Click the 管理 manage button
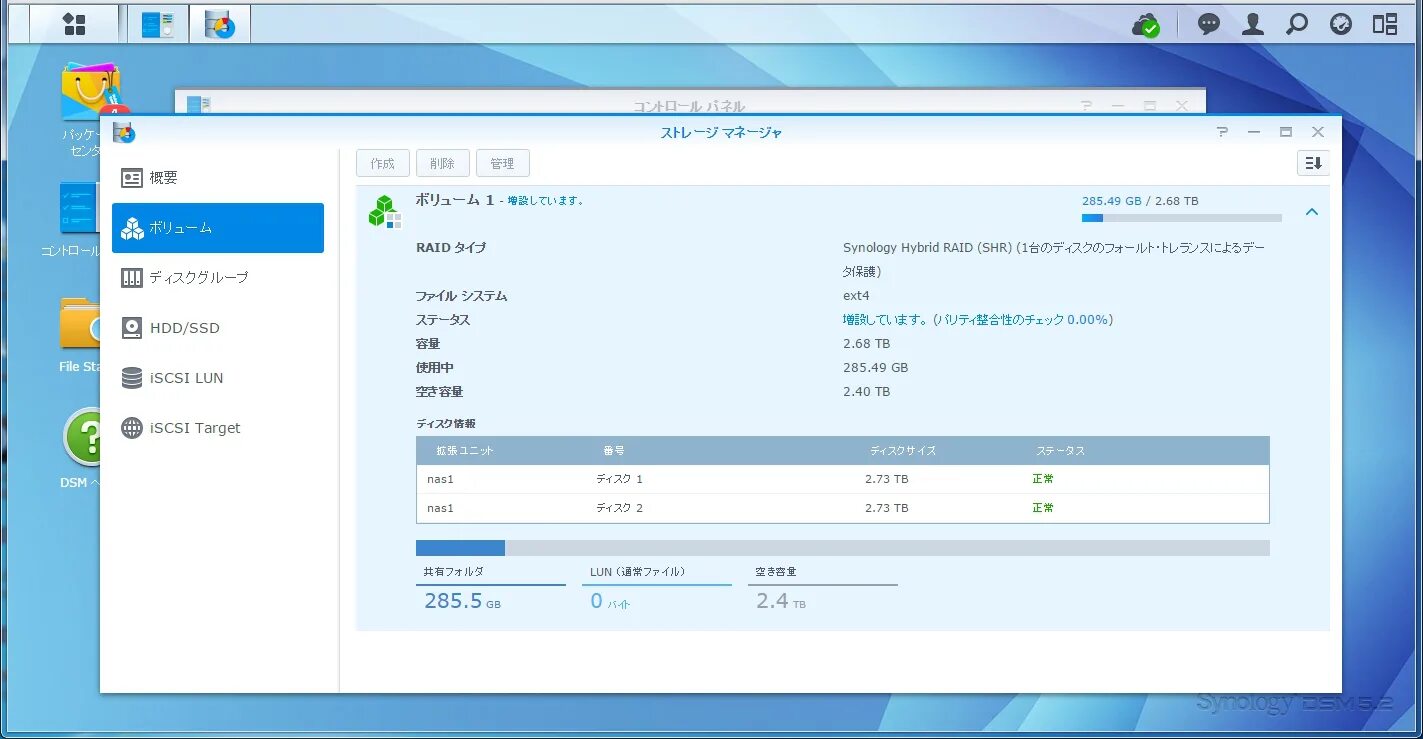The width and height of the screenshot is (1423, 739). pos(503,163)
